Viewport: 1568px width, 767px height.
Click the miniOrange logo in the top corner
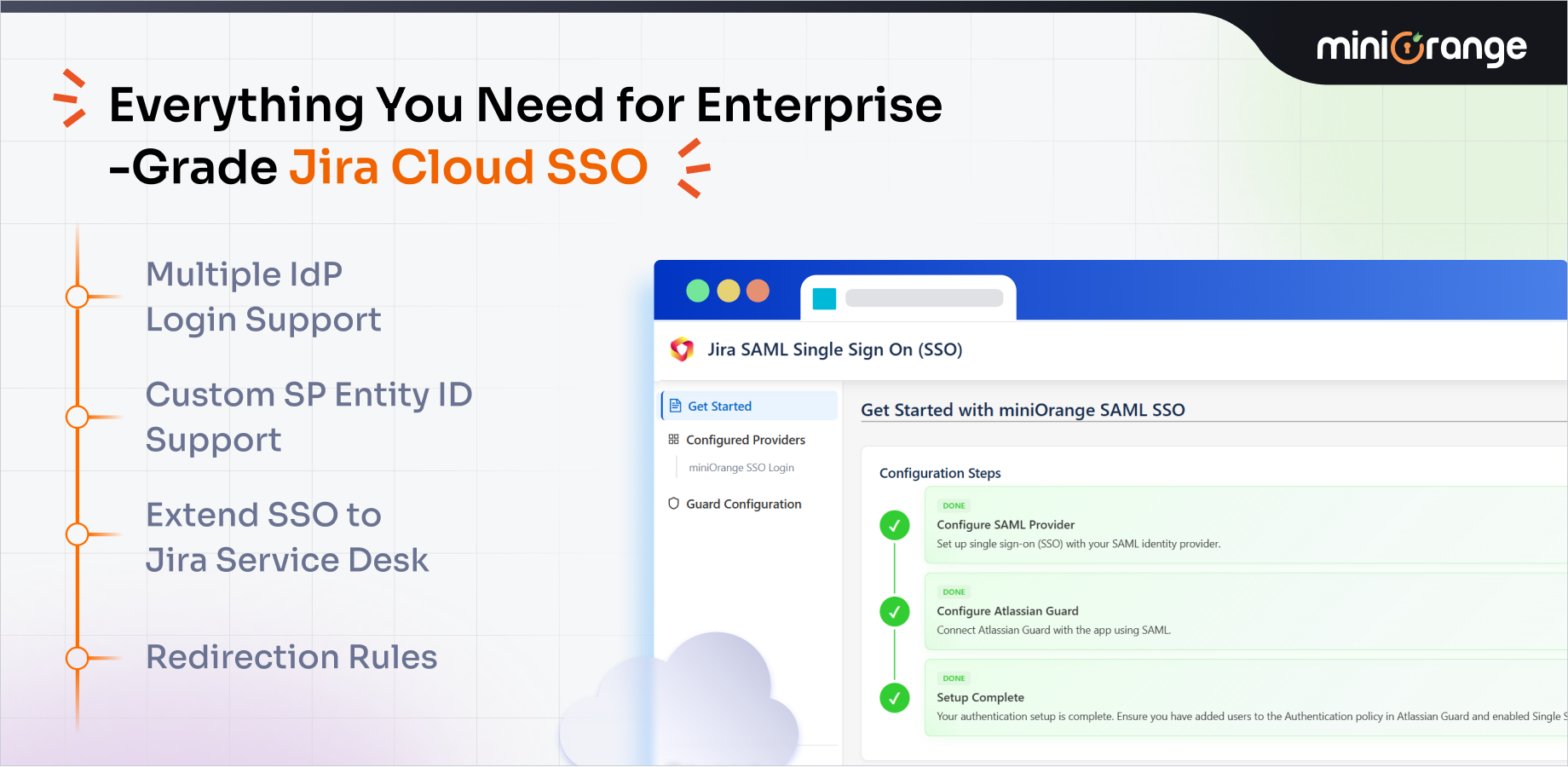pos(1421,48)
